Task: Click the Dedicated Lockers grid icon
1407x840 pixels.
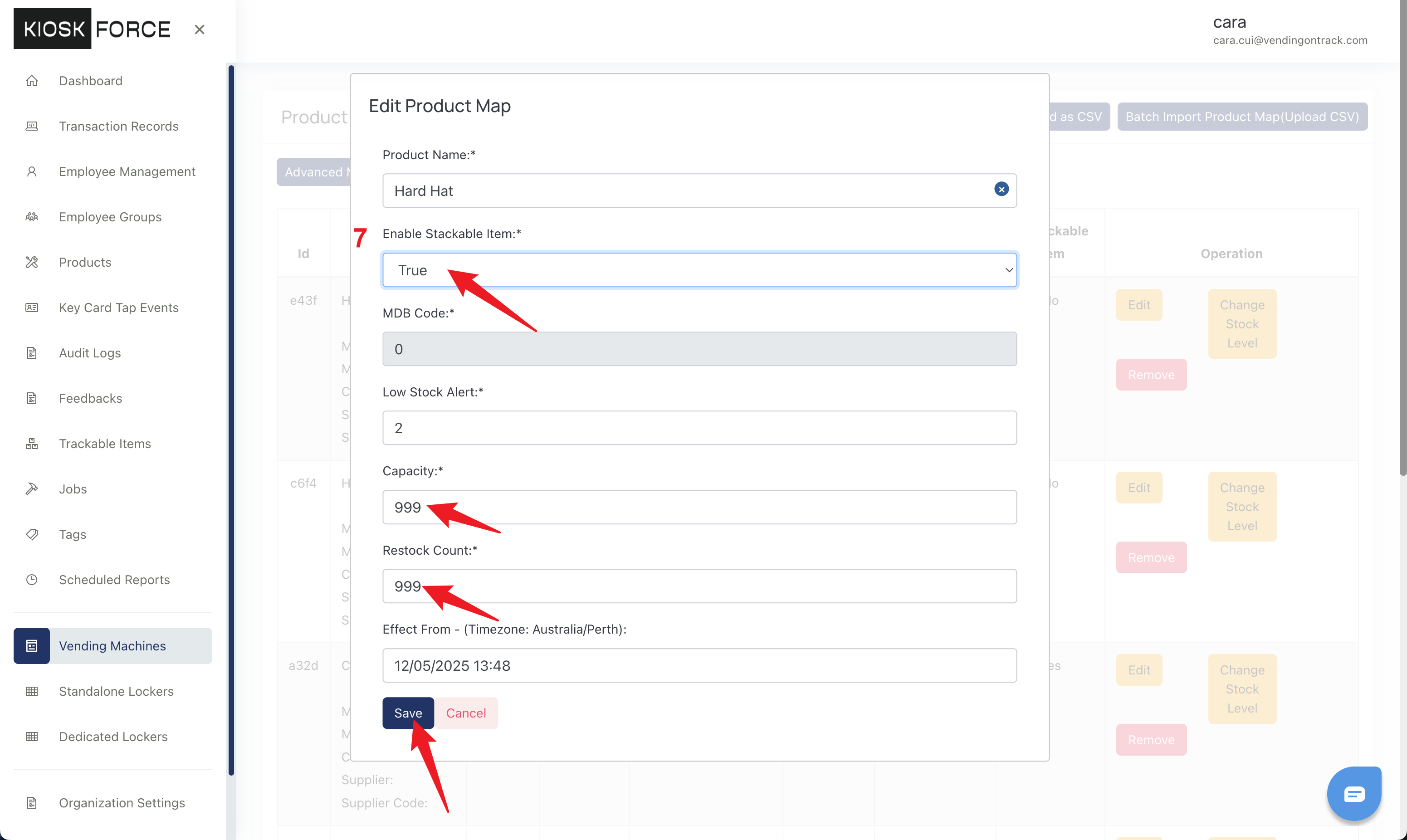Action: tap(32, 737)
